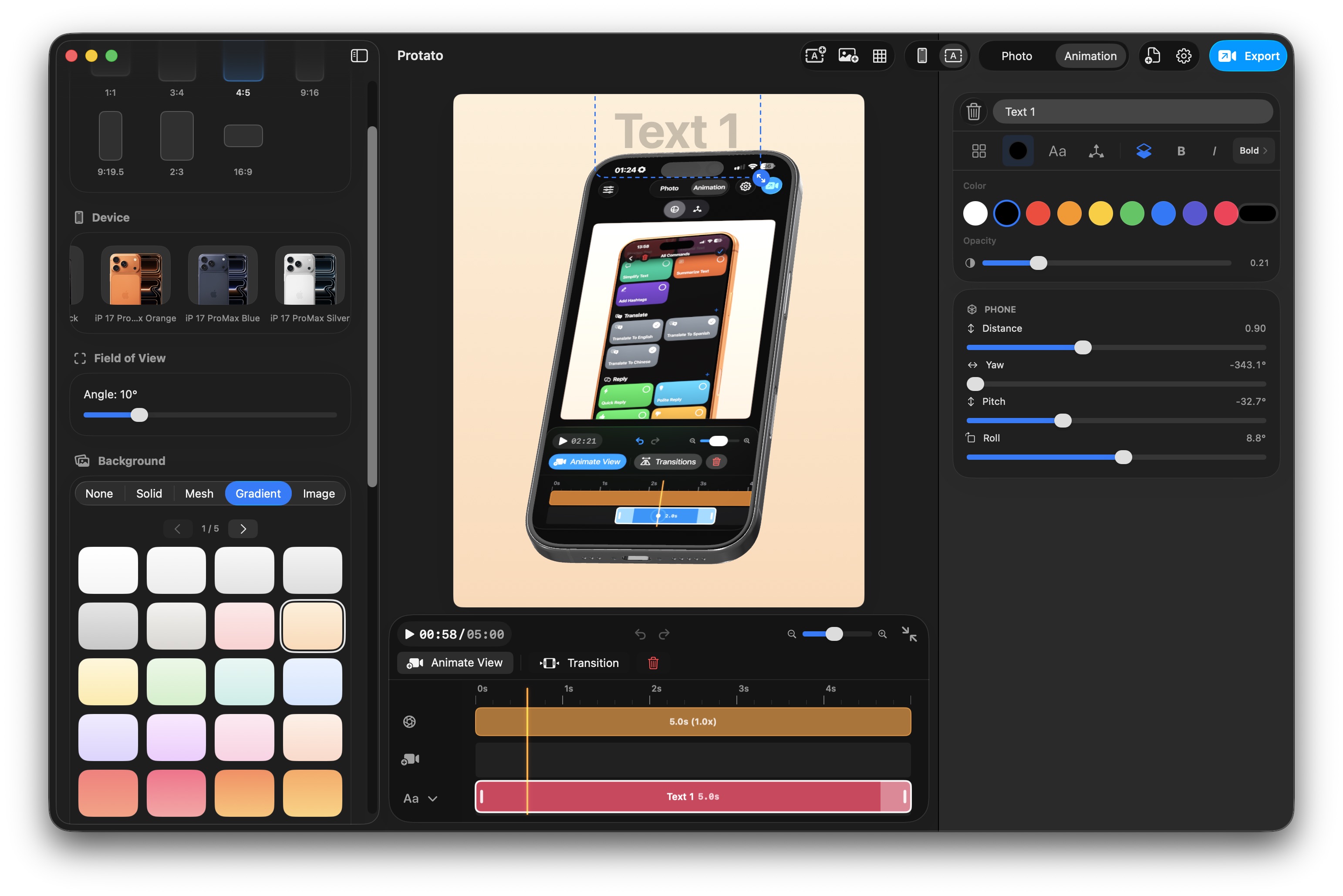Select the 5.0s (1.0x) orange clip
The image size is (1343, 896).
click(x=693, y=722)
